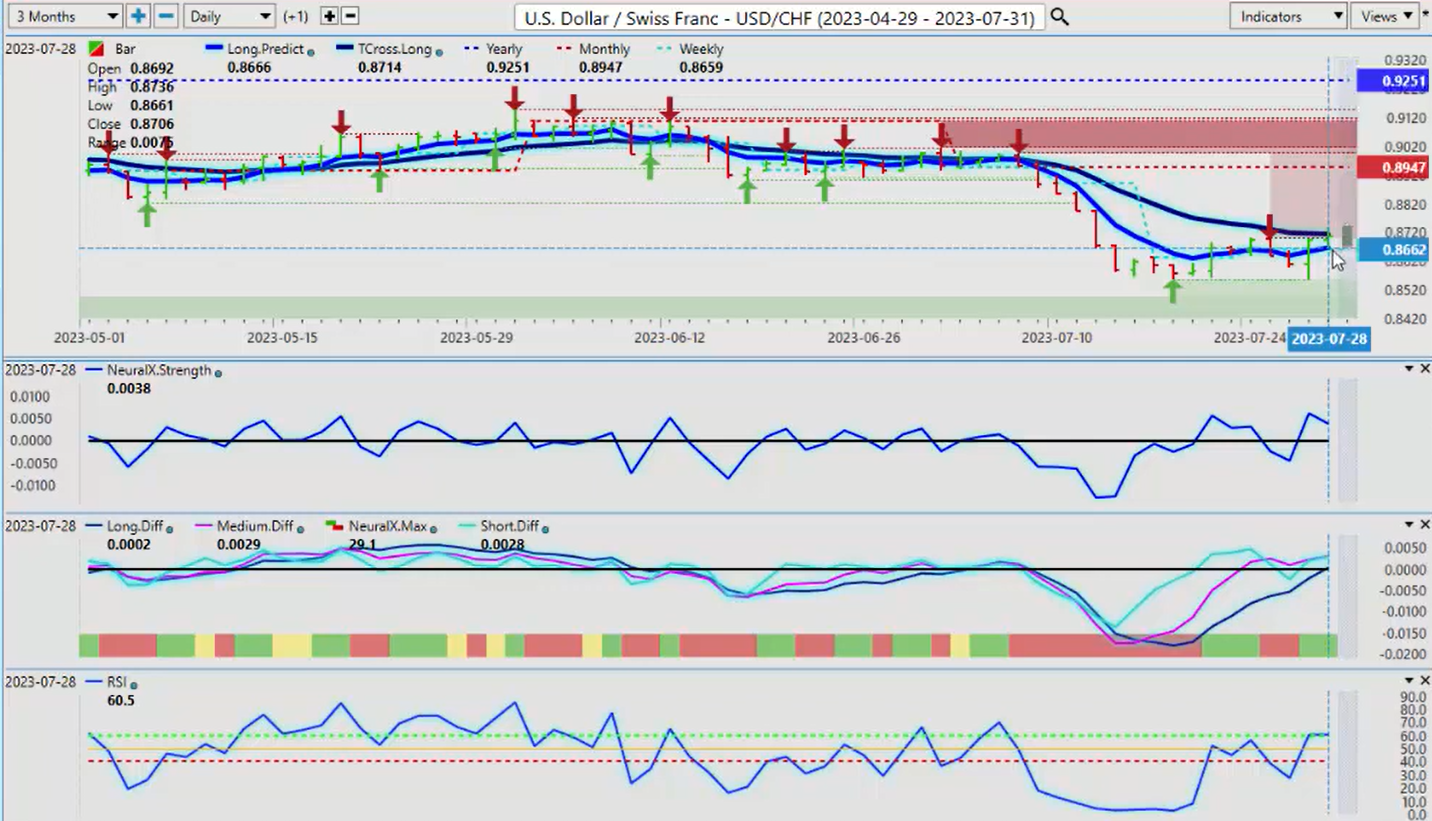Click the High value 0.8736
Screen dimensions: 1432x821
pyautogui.click(x=151, y=88)
